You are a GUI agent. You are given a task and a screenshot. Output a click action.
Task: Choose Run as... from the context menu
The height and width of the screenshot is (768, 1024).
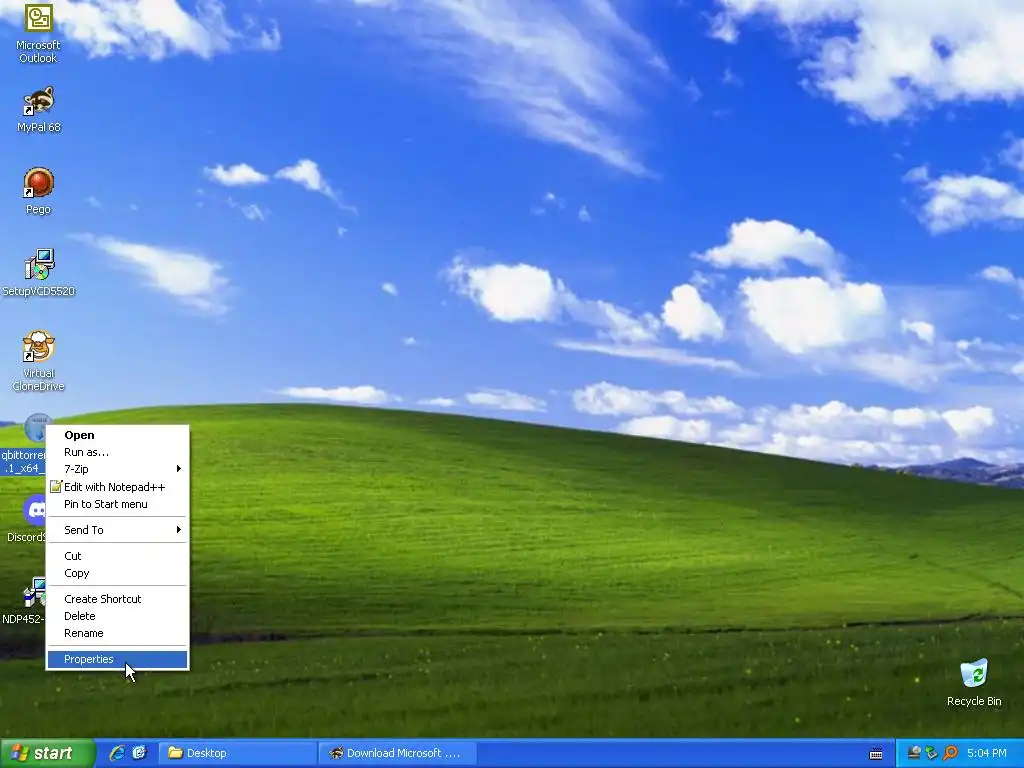point(118,452)
